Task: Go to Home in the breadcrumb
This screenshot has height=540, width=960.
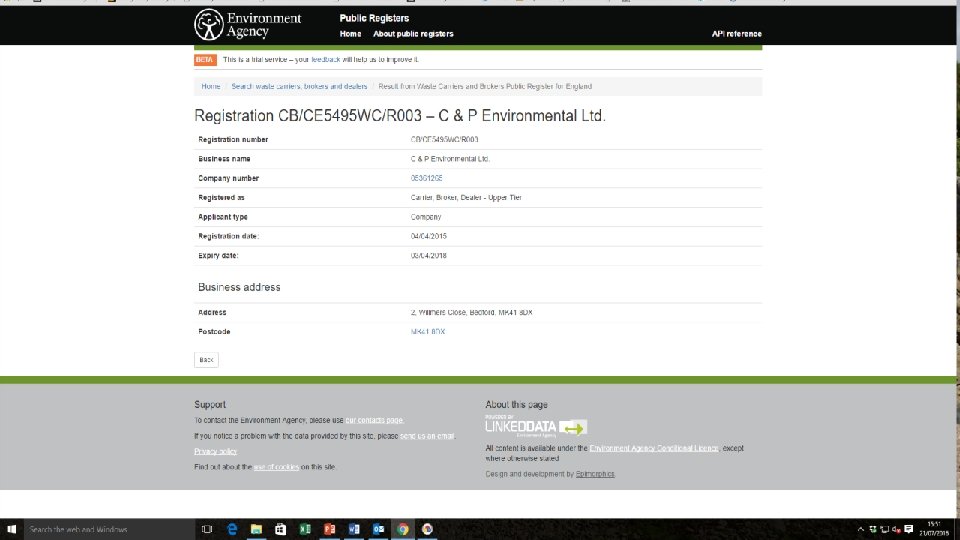Action: tap(211, 86)
